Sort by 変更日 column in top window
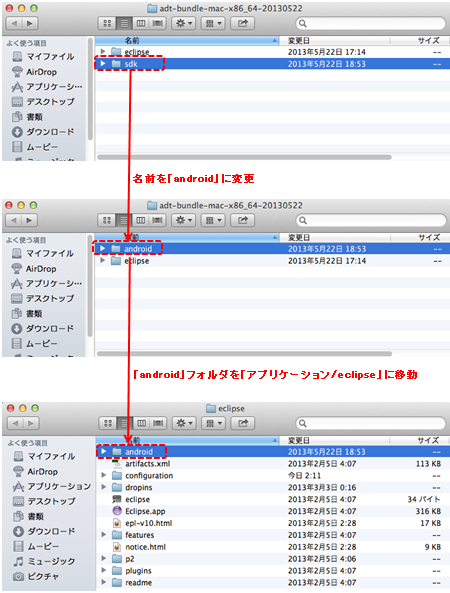This screenshot has height=593, width=450. pos(334,40)
